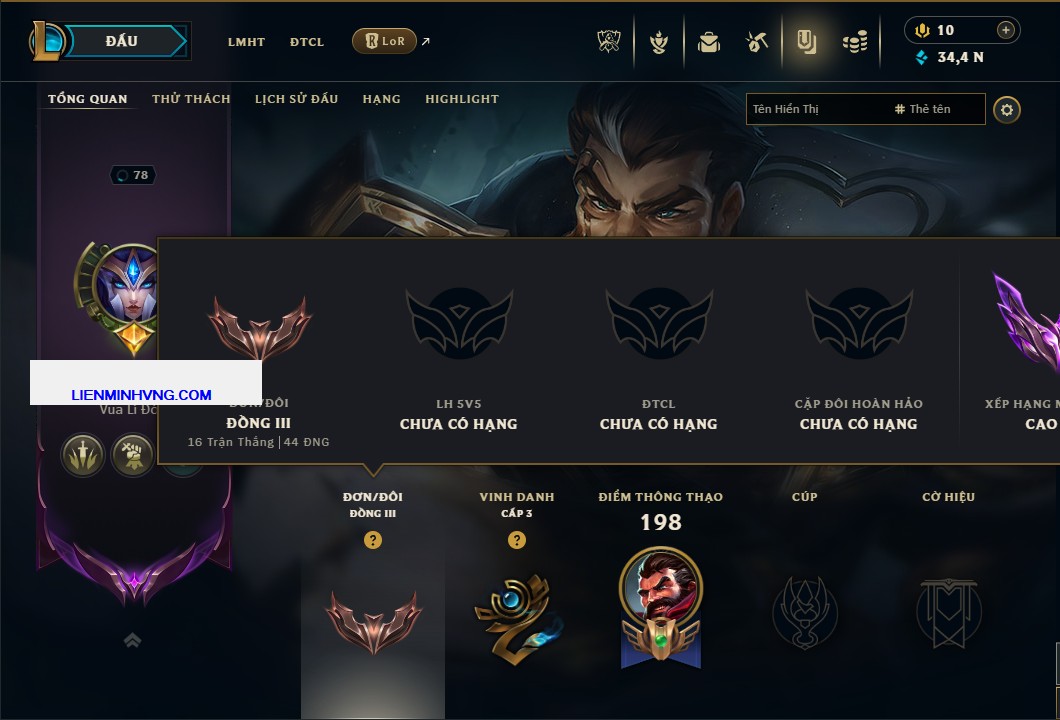Open the LoR external link button
The height and width of the screenshot is (720, 1060).
click(384, 41)
